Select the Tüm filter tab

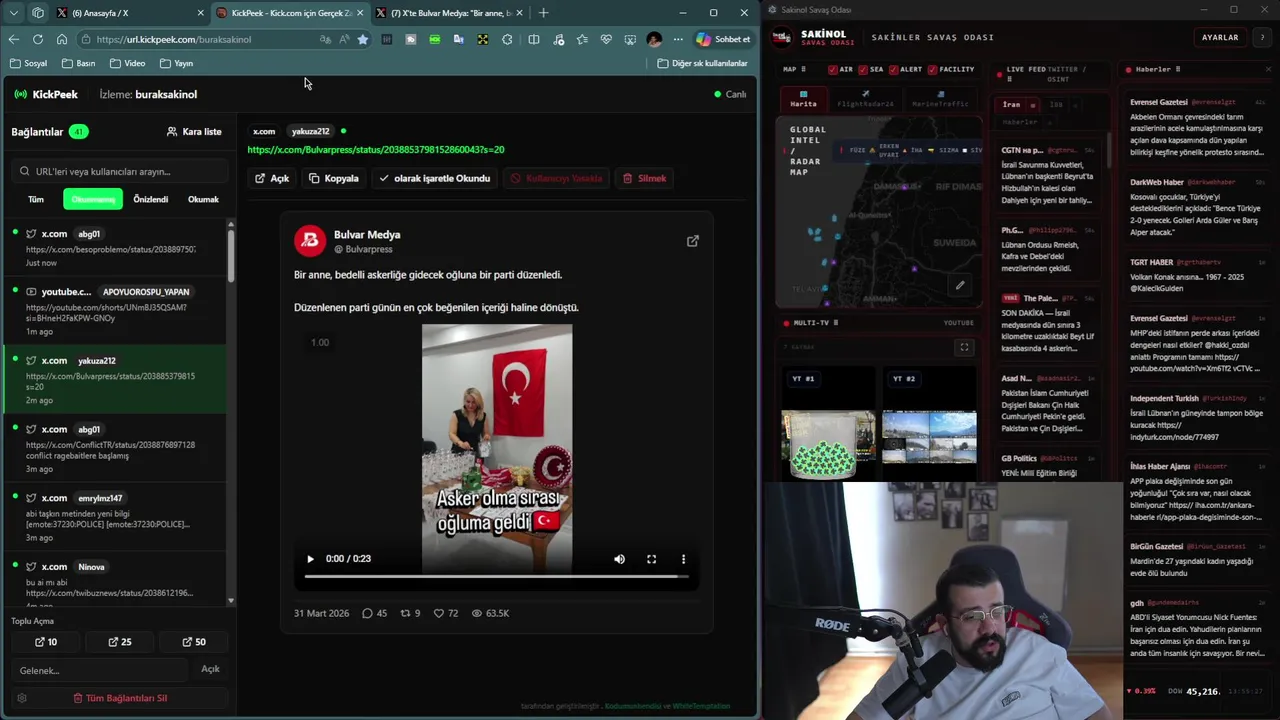[x=36, y=199]
